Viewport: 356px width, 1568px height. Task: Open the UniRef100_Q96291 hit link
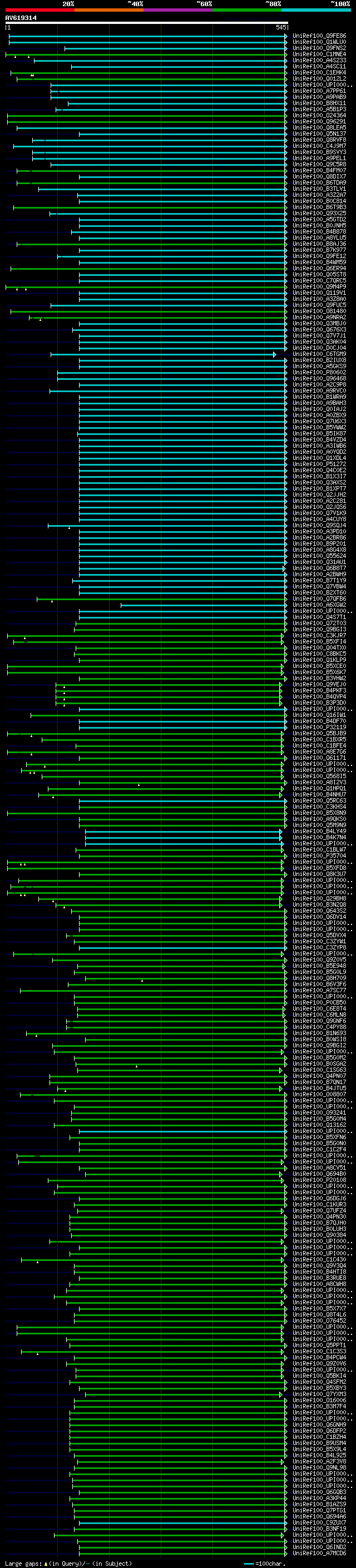tap(319, 122)
